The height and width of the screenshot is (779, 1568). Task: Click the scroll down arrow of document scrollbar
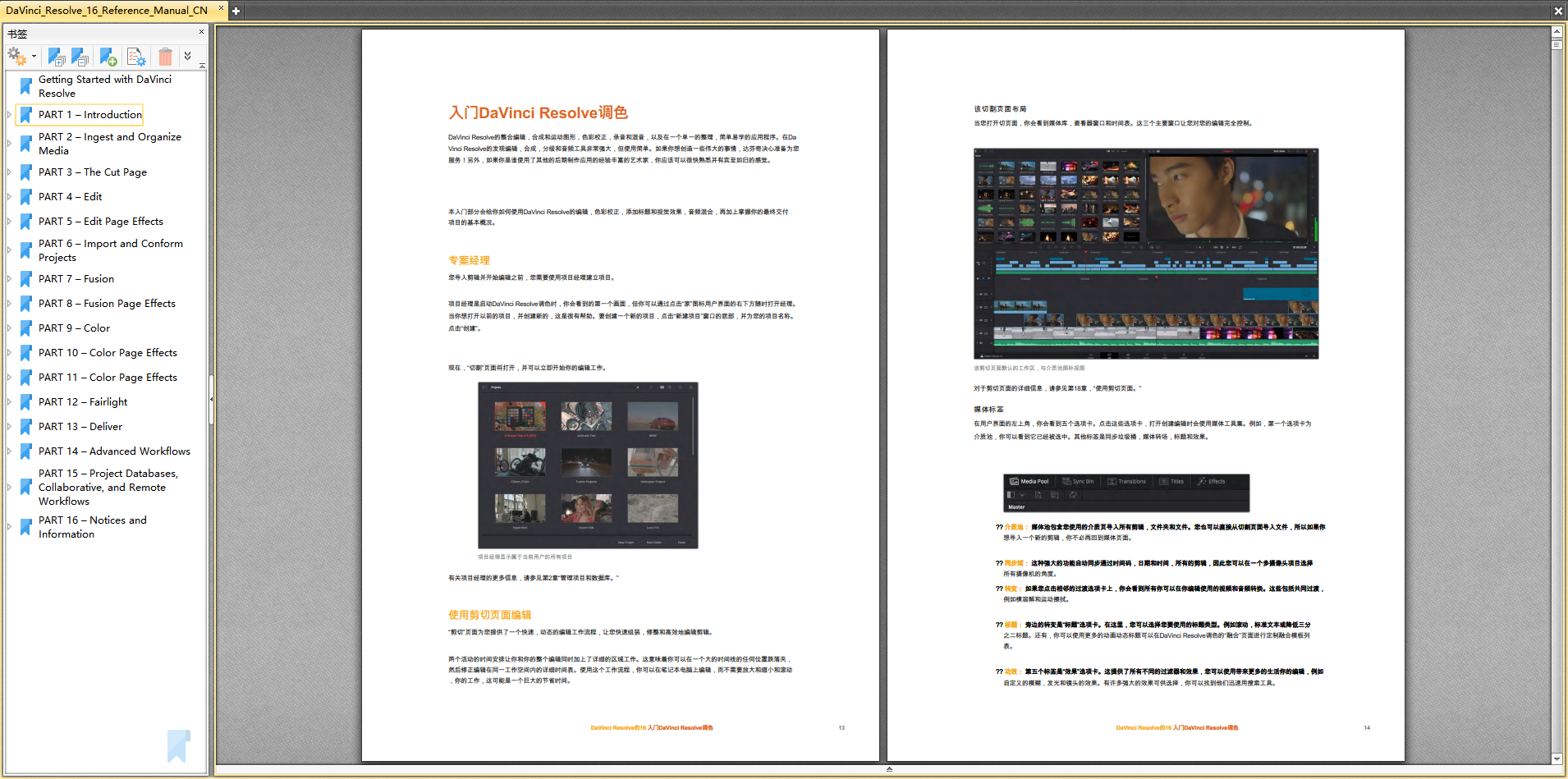pyautogui.click(x=1557, y=759)
